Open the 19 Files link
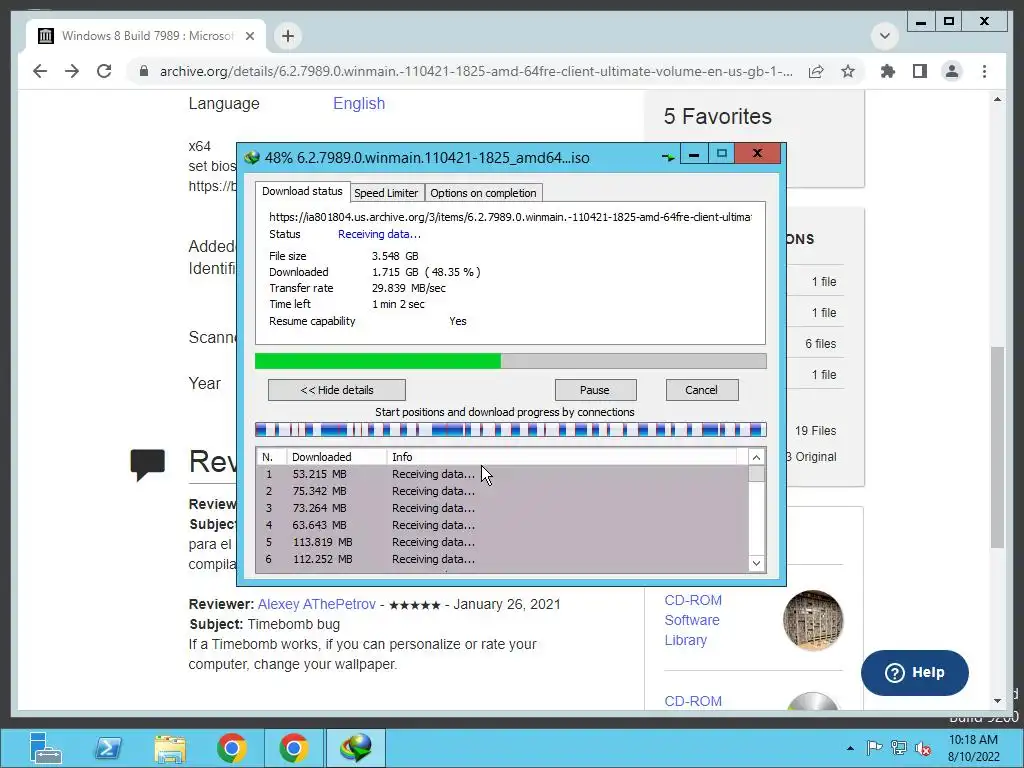The image size is (1024, 768). pos(815,430)
